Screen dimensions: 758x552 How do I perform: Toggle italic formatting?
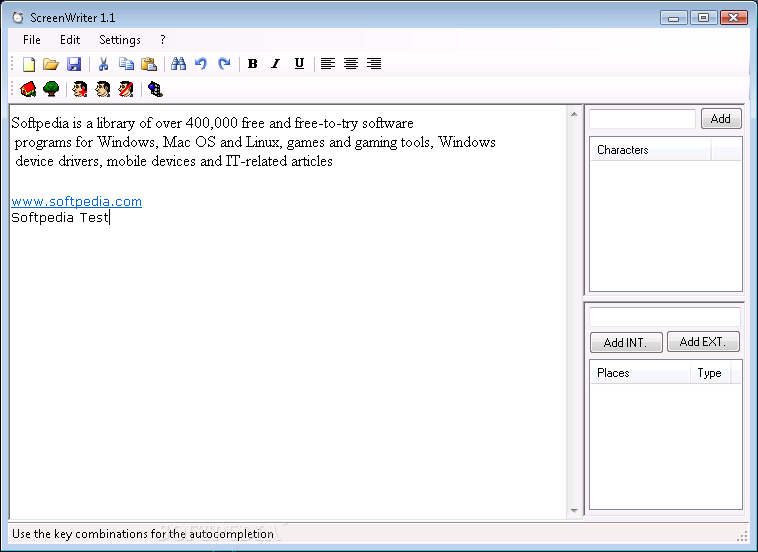[x=276, y=64]
